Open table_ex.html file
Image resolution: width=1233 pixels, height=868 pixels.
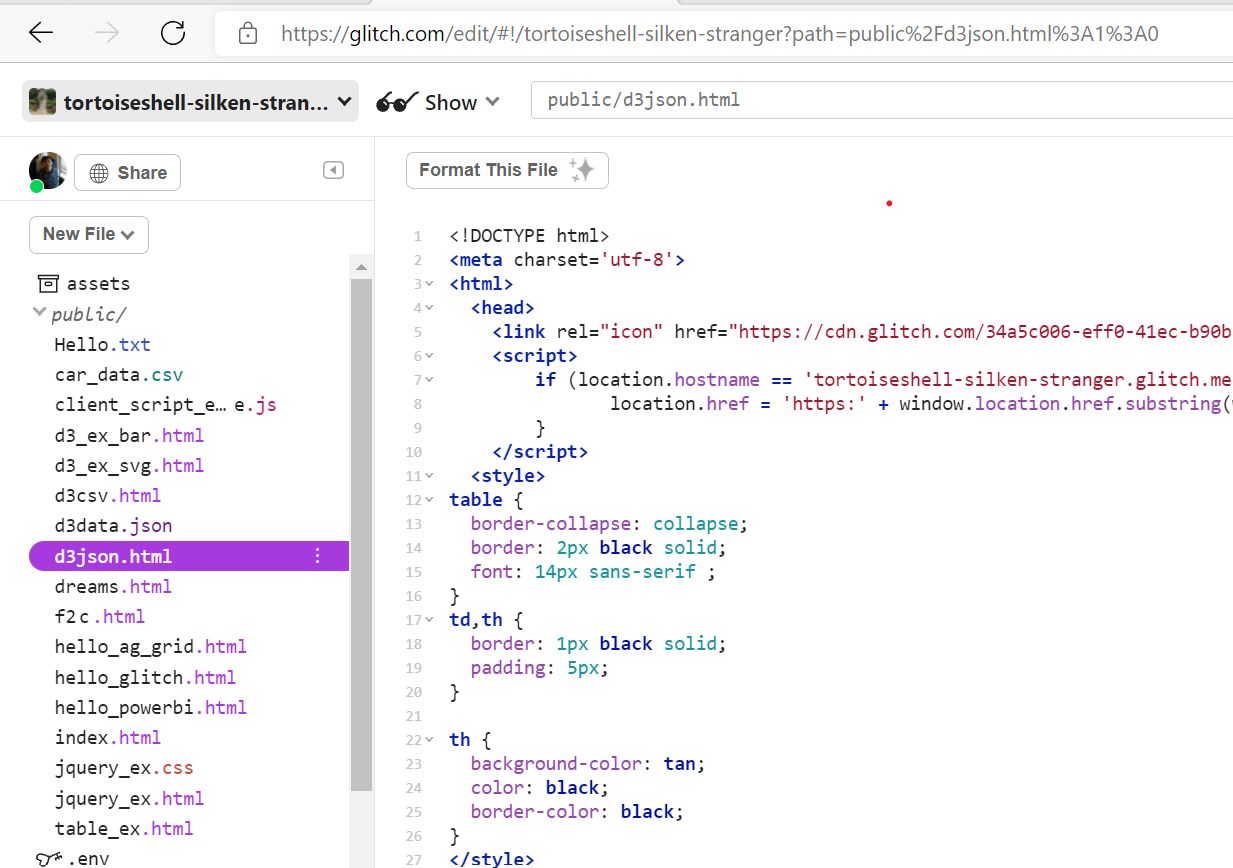coord(124,828)
